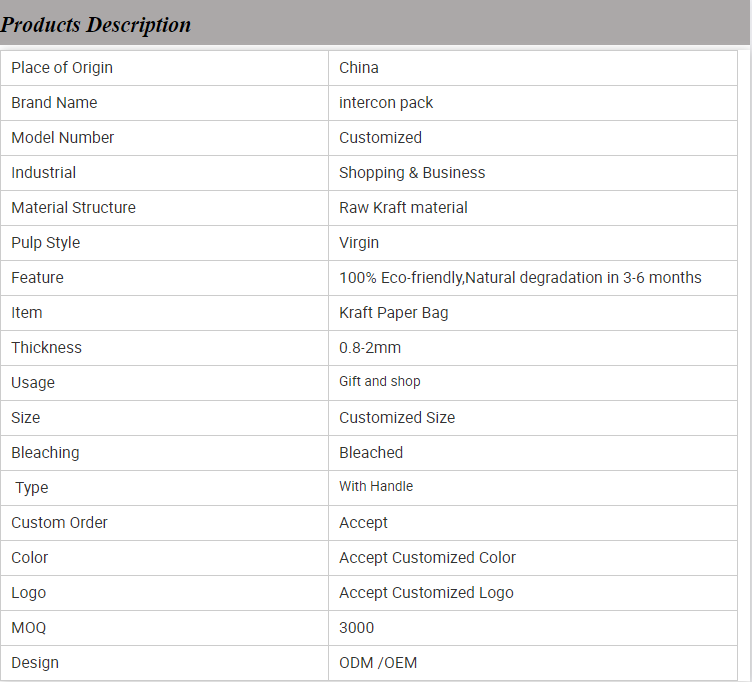
Task: Click the 'Customized Size' value
Action: (x=397, y=418)
